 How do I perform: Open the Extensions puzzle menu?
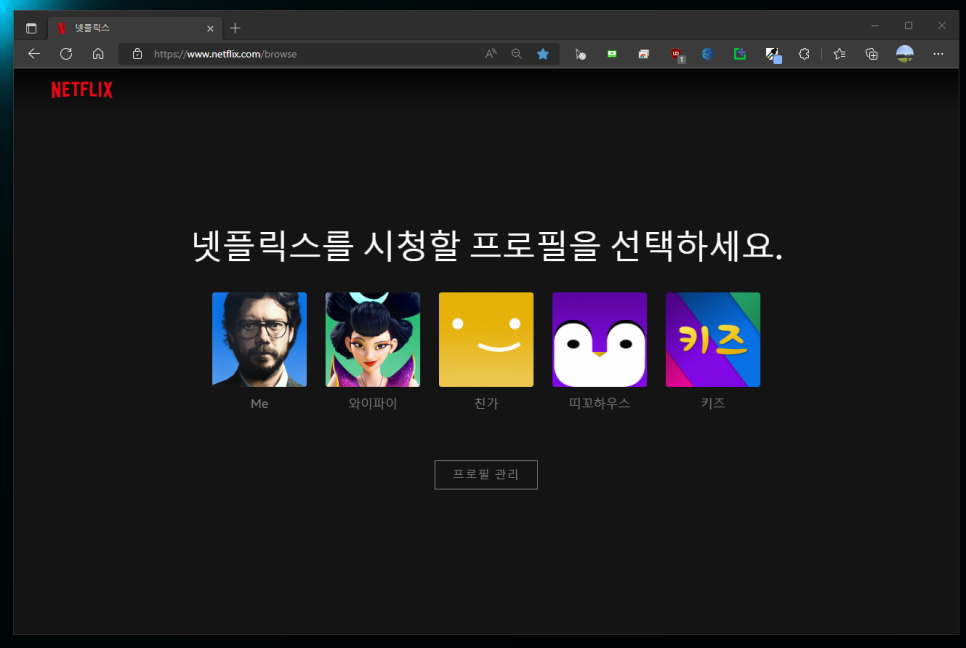pyautogui.click(x=804, y=54)
